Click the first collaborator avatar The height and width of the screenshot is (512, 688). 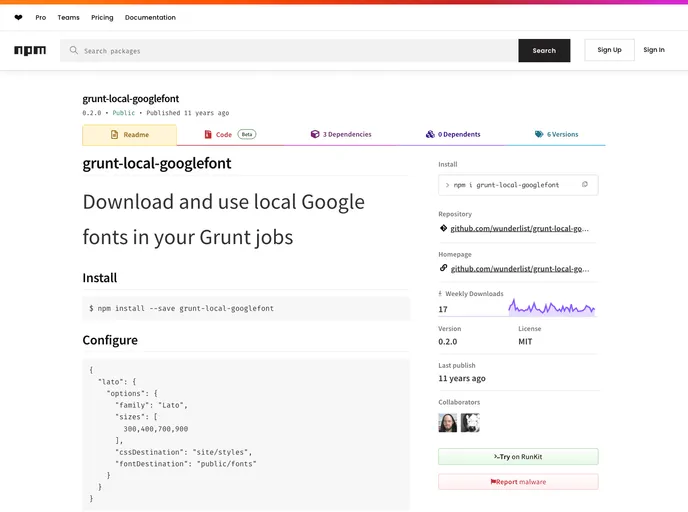click(x=448, y=423)
